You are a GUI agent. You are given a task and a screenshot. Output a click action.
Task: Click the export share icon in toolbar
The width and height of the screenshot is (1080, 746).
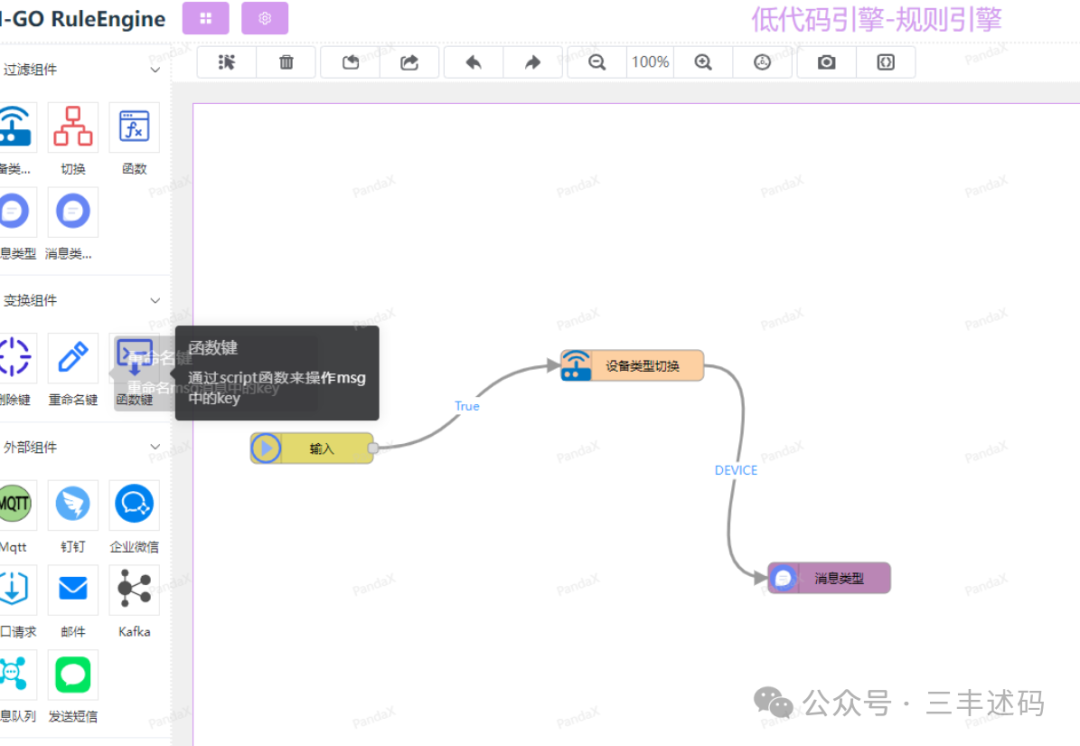pos(409,63)
